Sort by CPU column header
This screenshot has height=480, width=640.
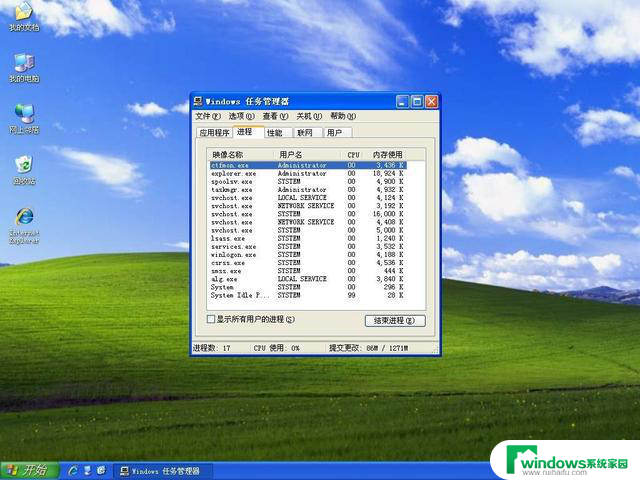click(x=353, y=155)
